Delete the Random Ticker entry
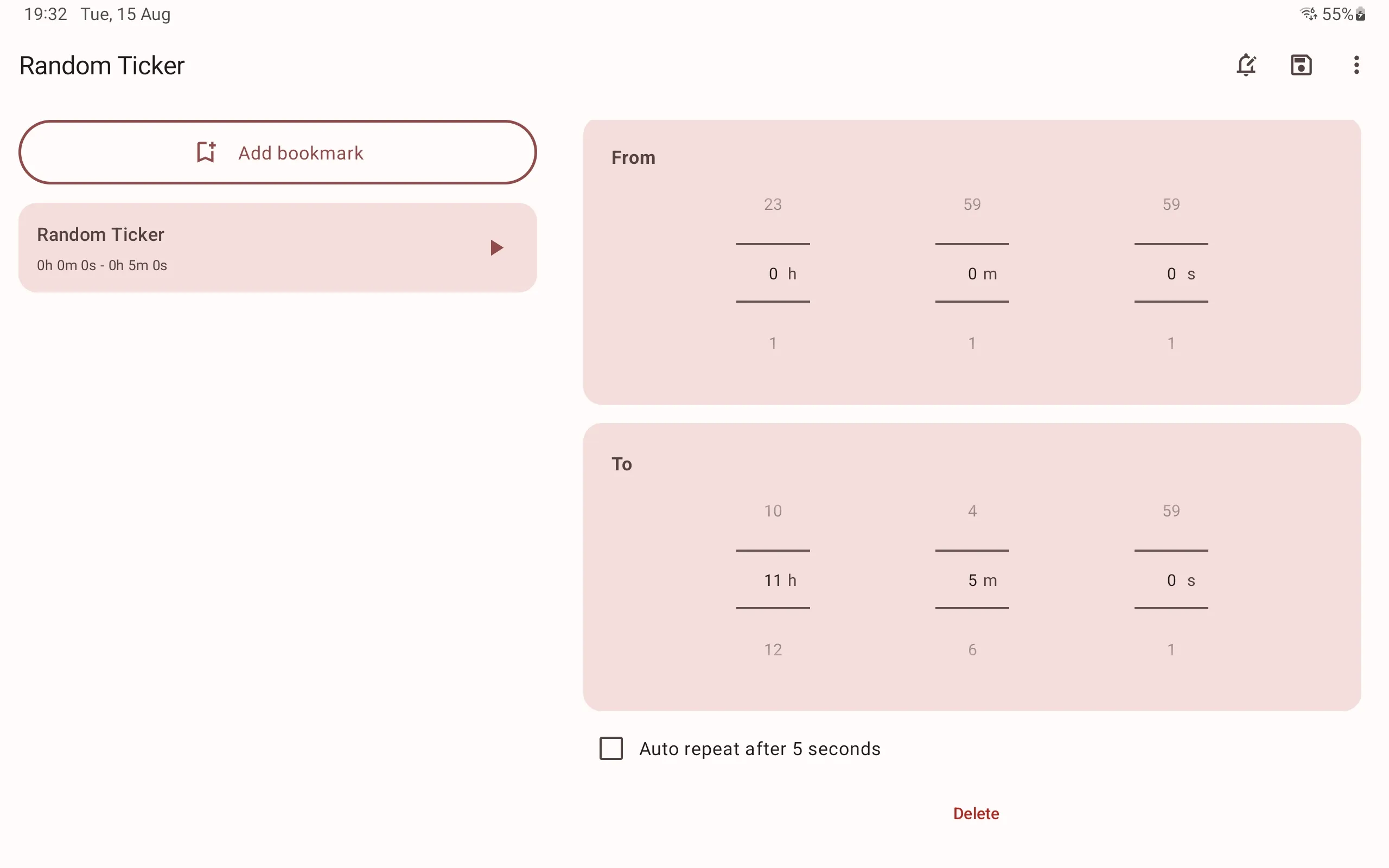Viewport: 1389px width, 868px height. coord(976,813)
